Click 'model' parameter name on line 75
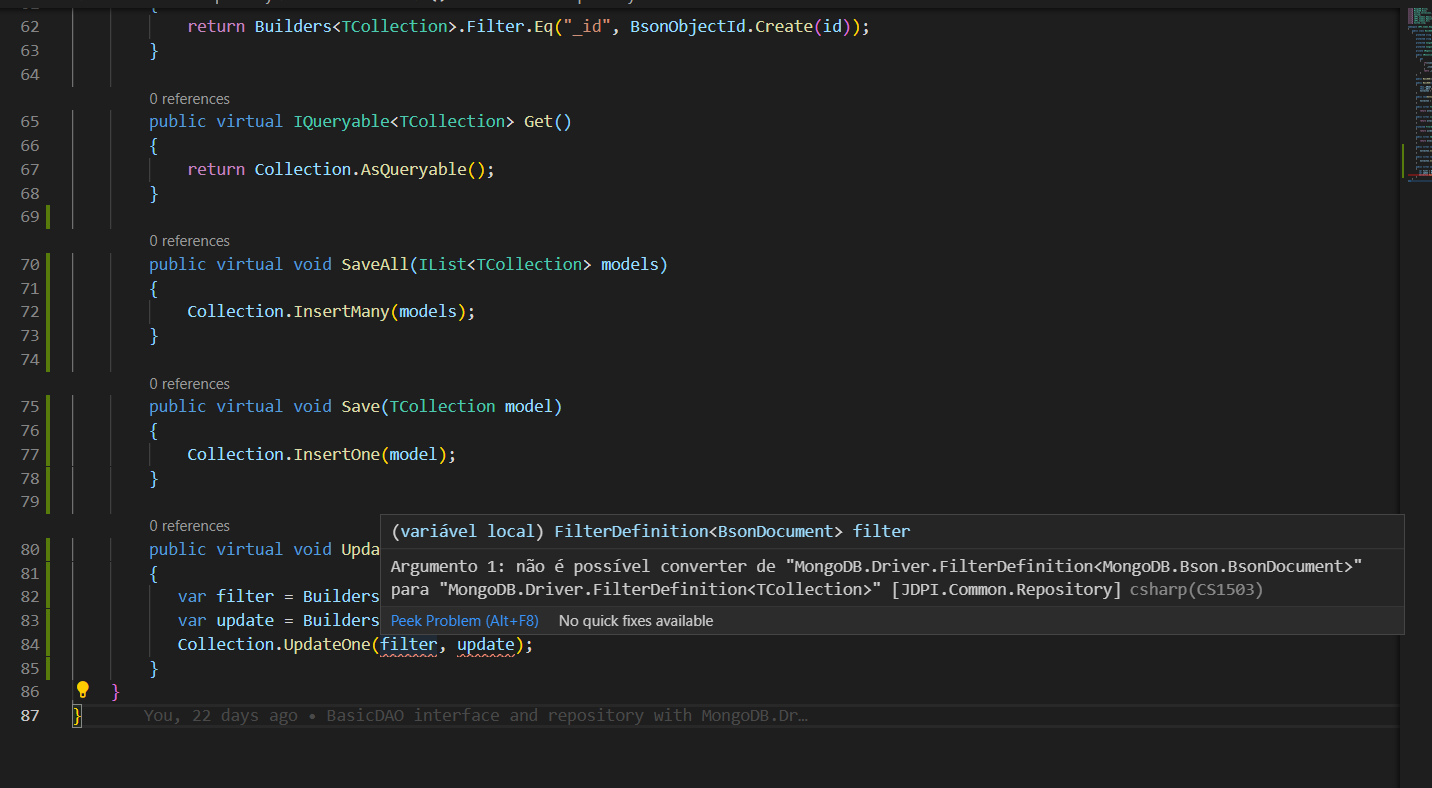 click(529, 406)
